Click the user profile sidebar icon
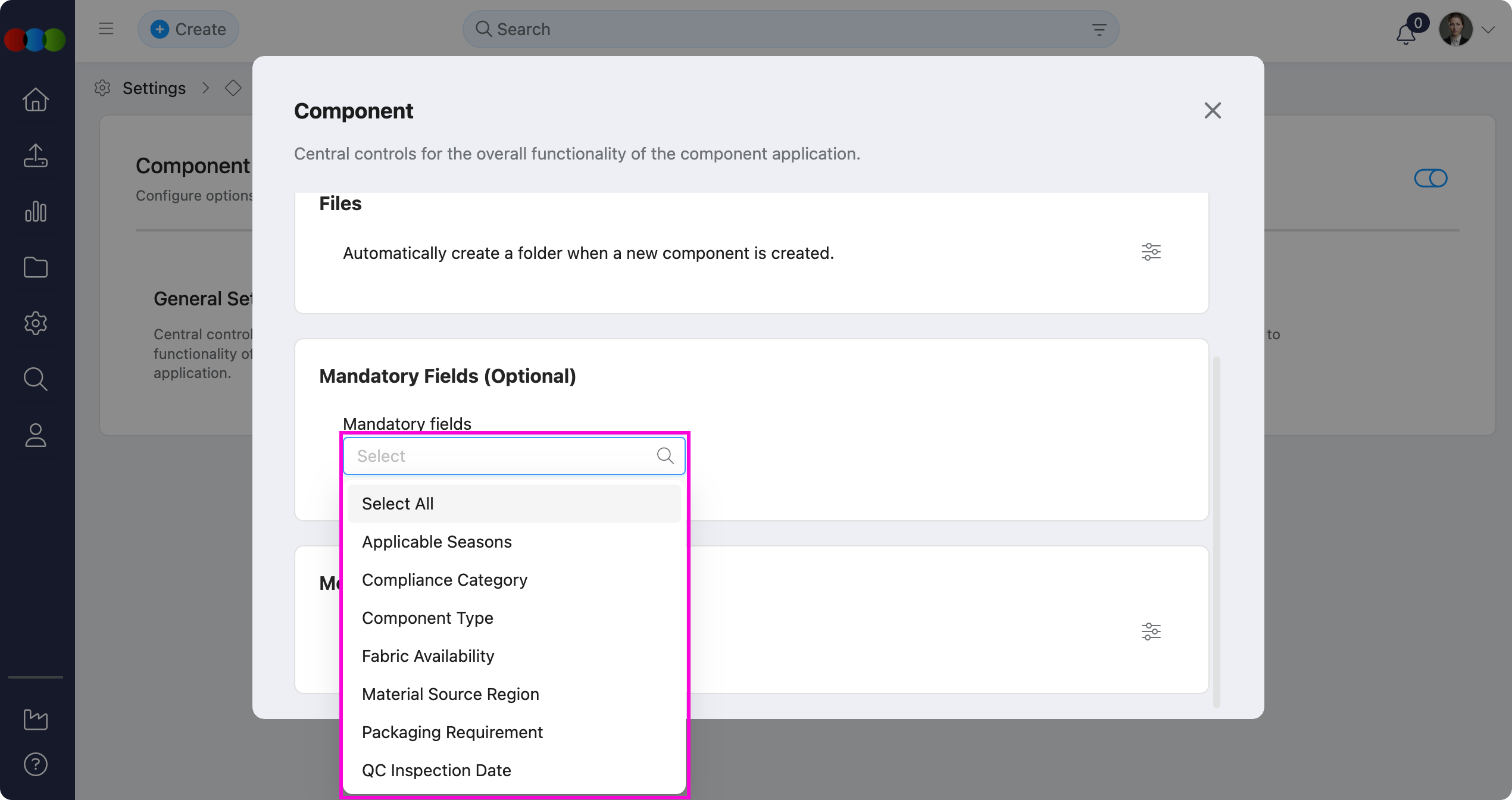This screenshot has height=800, width=1512. point(36,435)
